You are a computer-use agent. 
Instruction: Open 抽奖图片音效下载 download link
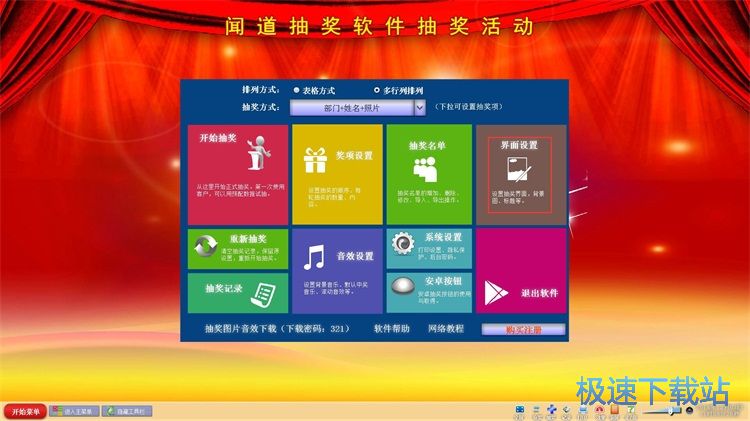coord(277,329)
